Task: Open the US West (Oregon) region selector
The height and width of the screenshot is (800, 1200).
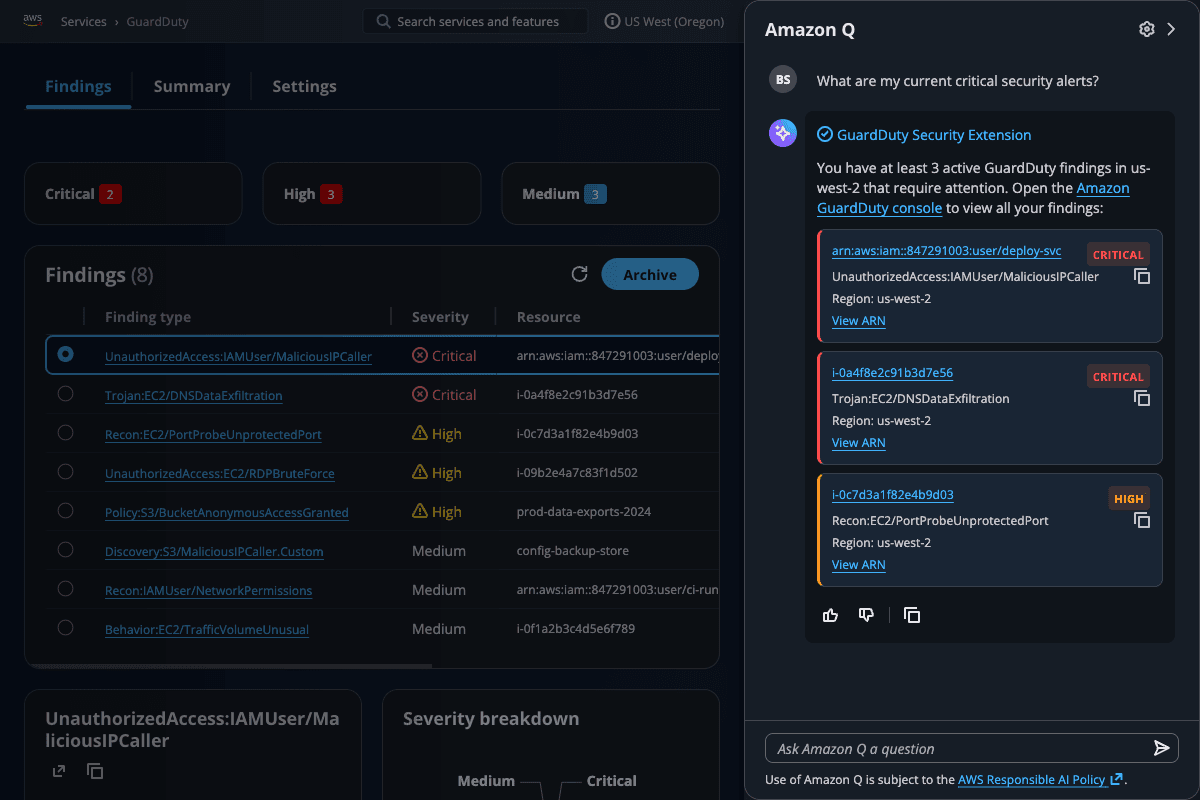Action: coord(665,21)
